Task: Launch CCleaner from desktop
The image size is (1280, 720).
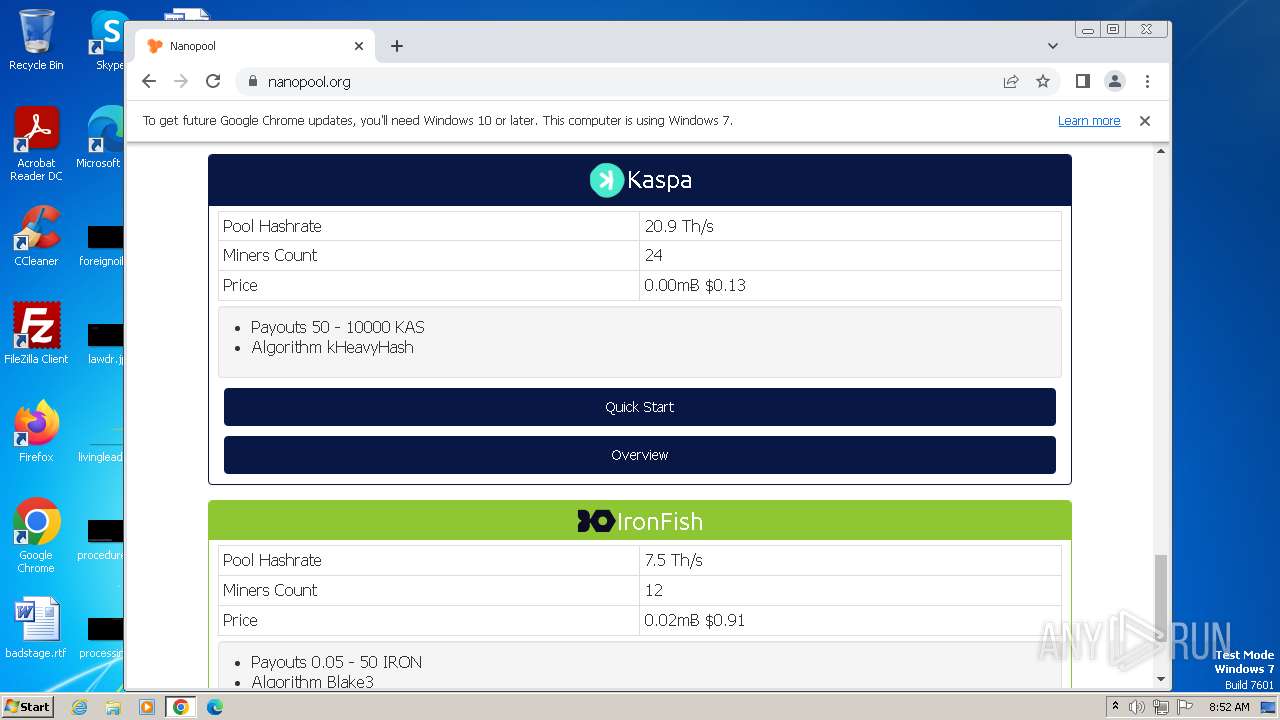Action: point(36,236)
